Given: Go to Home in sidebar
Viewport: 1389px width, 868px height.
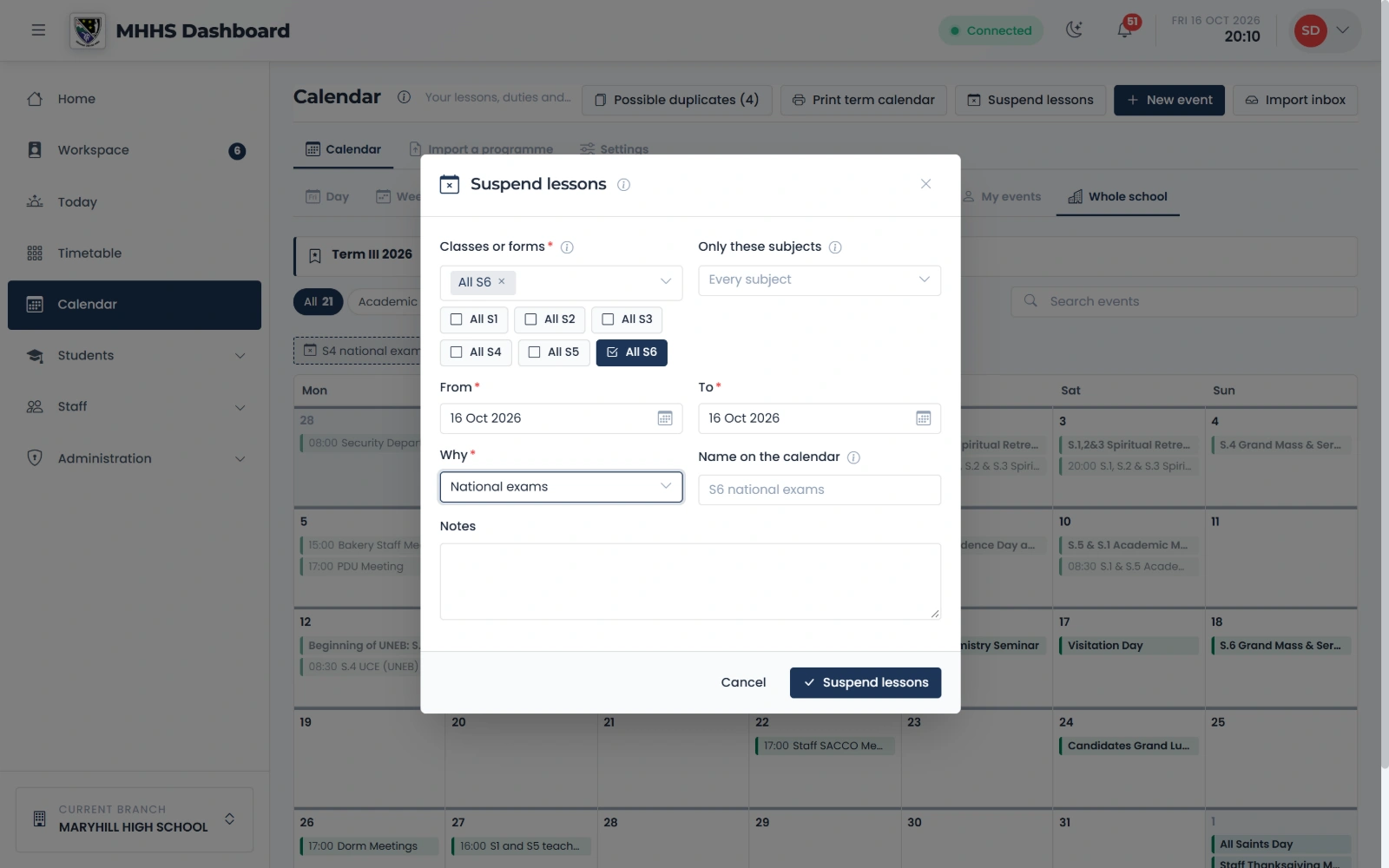Looking at the screenshot, I should [135, 99].
